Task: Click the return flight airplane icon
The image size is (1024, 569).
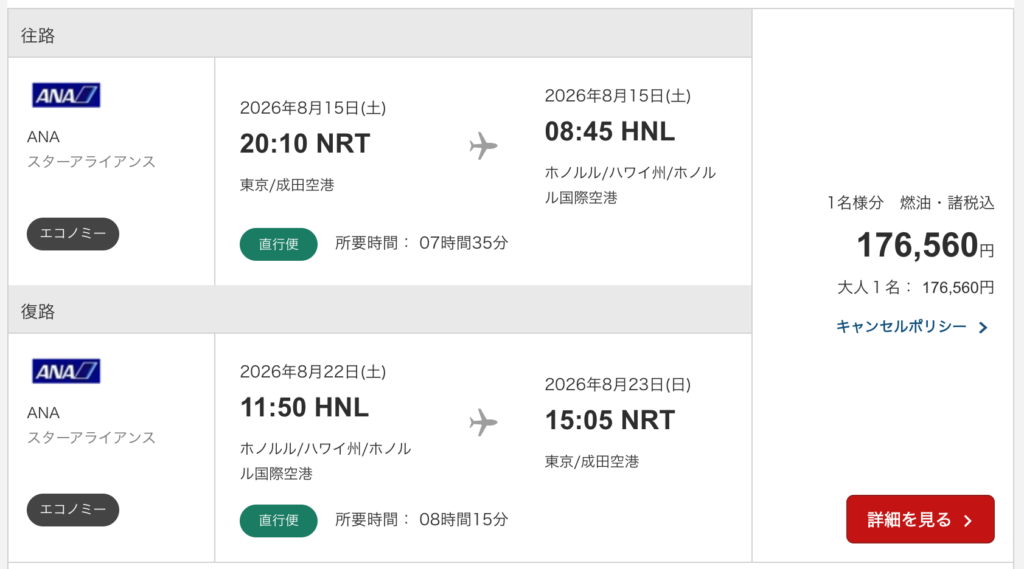Action: click(483, 422)
